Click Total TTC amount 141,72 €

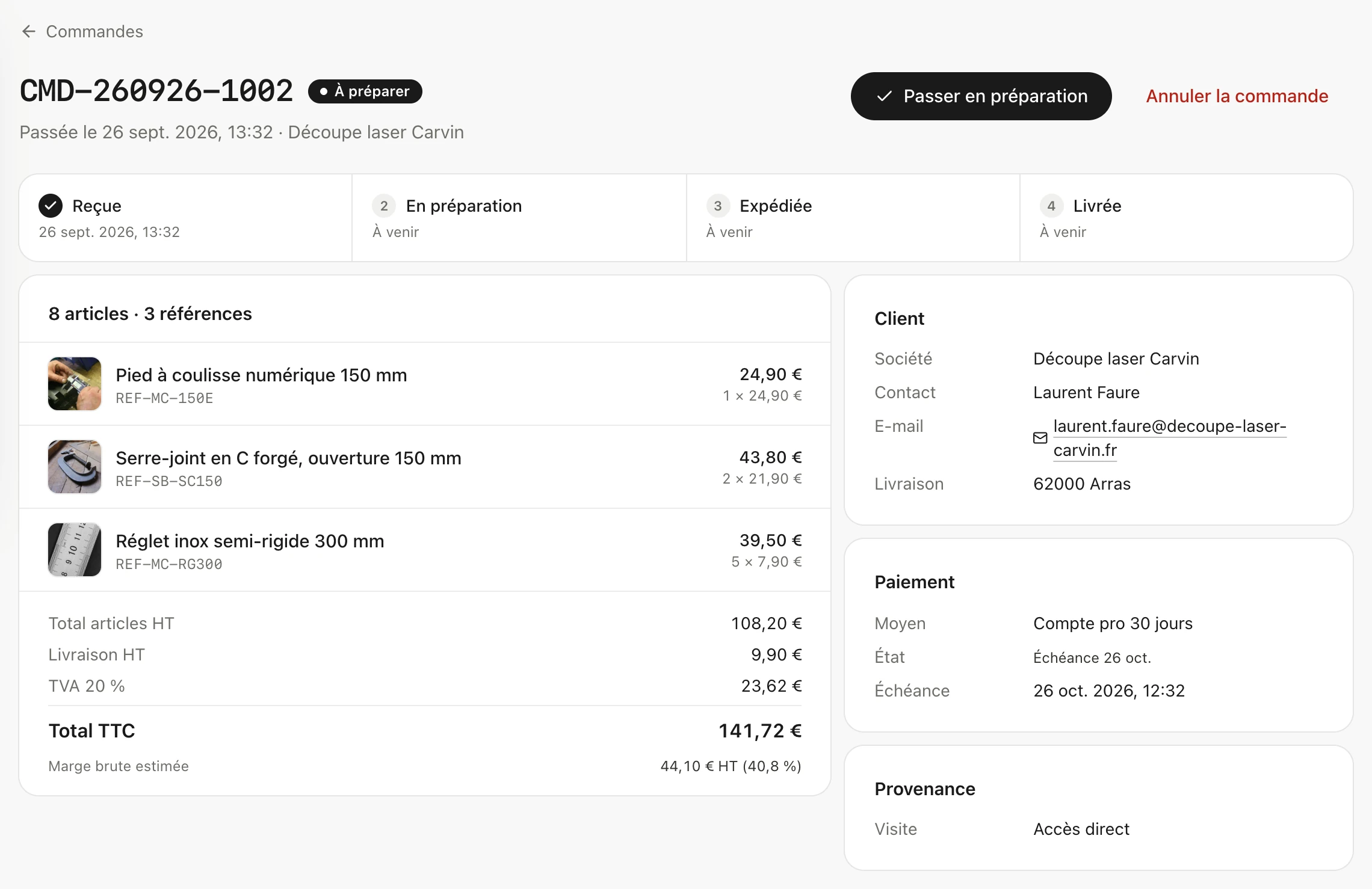[x=760, y=731]
